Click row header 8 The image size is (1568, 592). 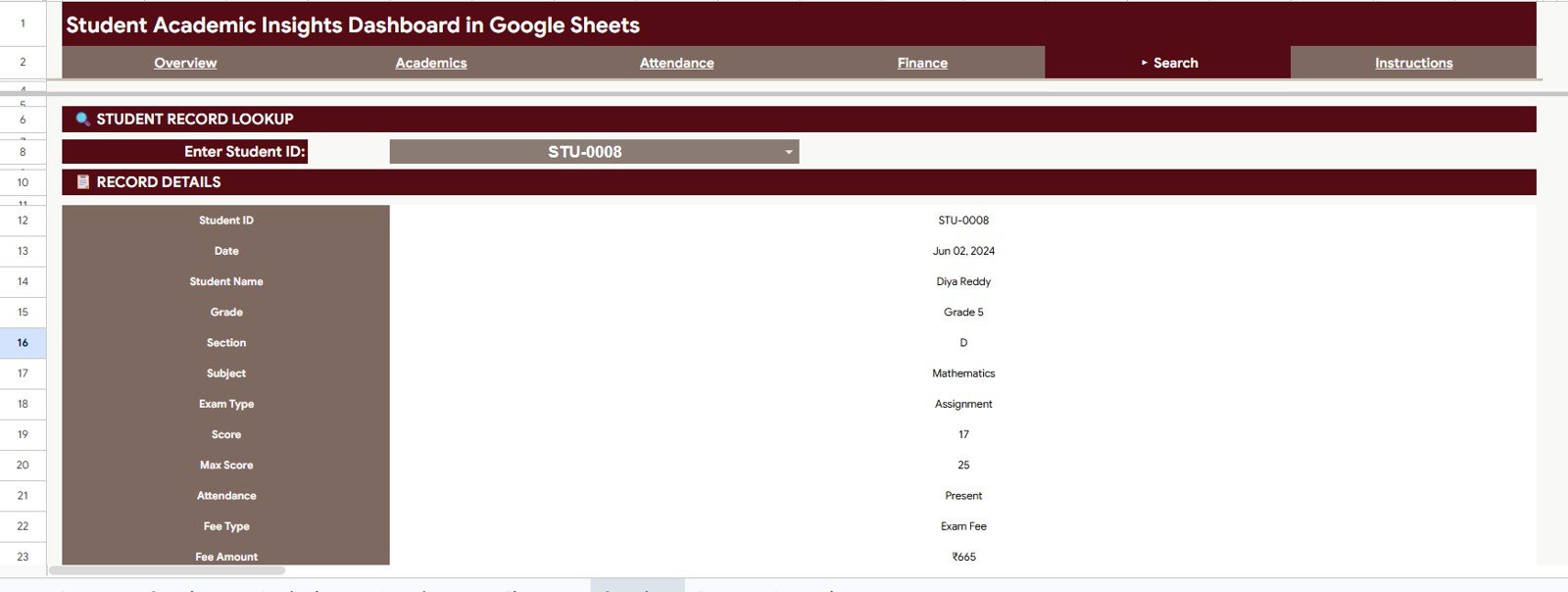(23, 152)
